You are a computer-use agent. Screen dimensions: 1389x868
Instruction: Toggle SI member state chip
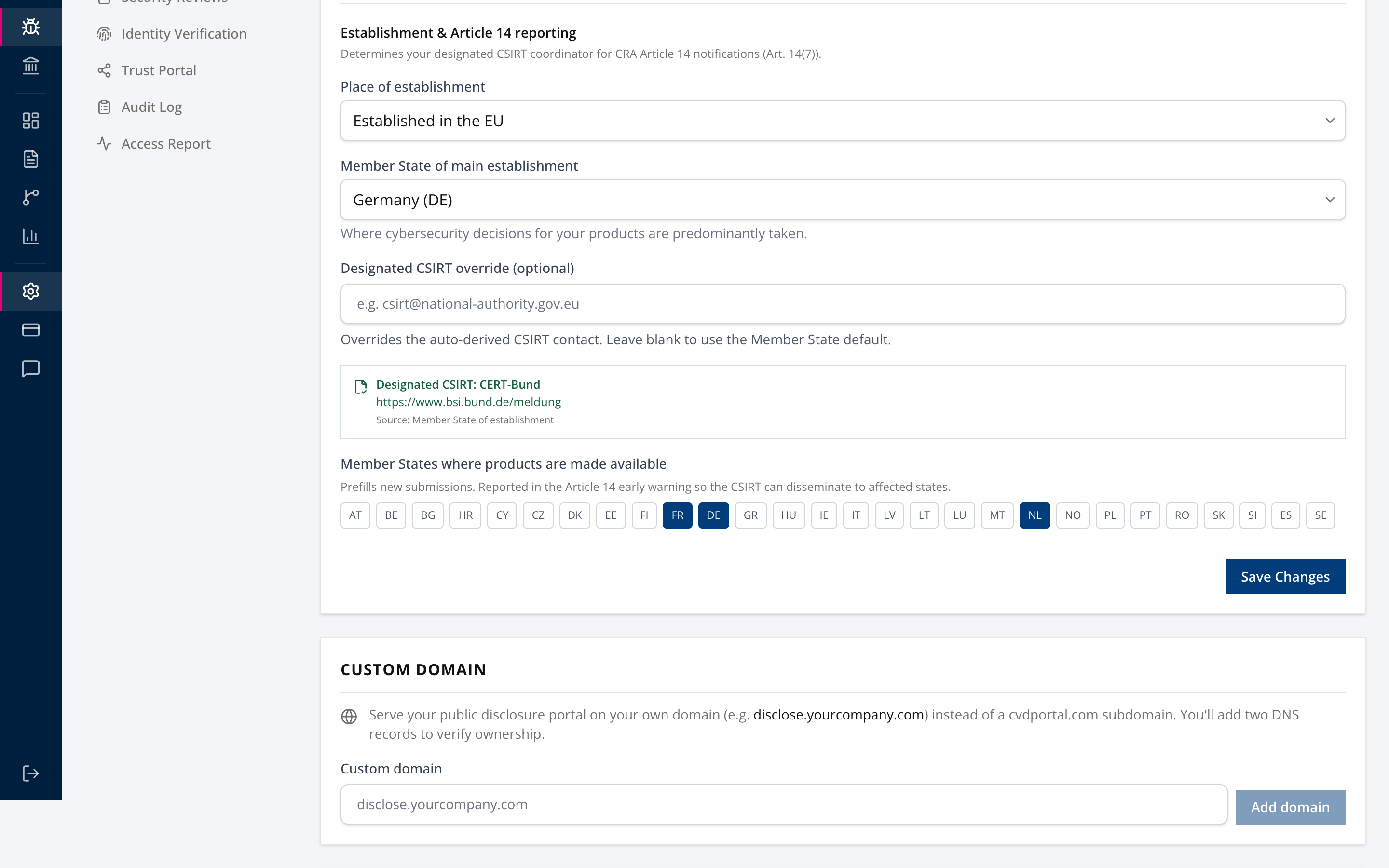coord(1253,515)
